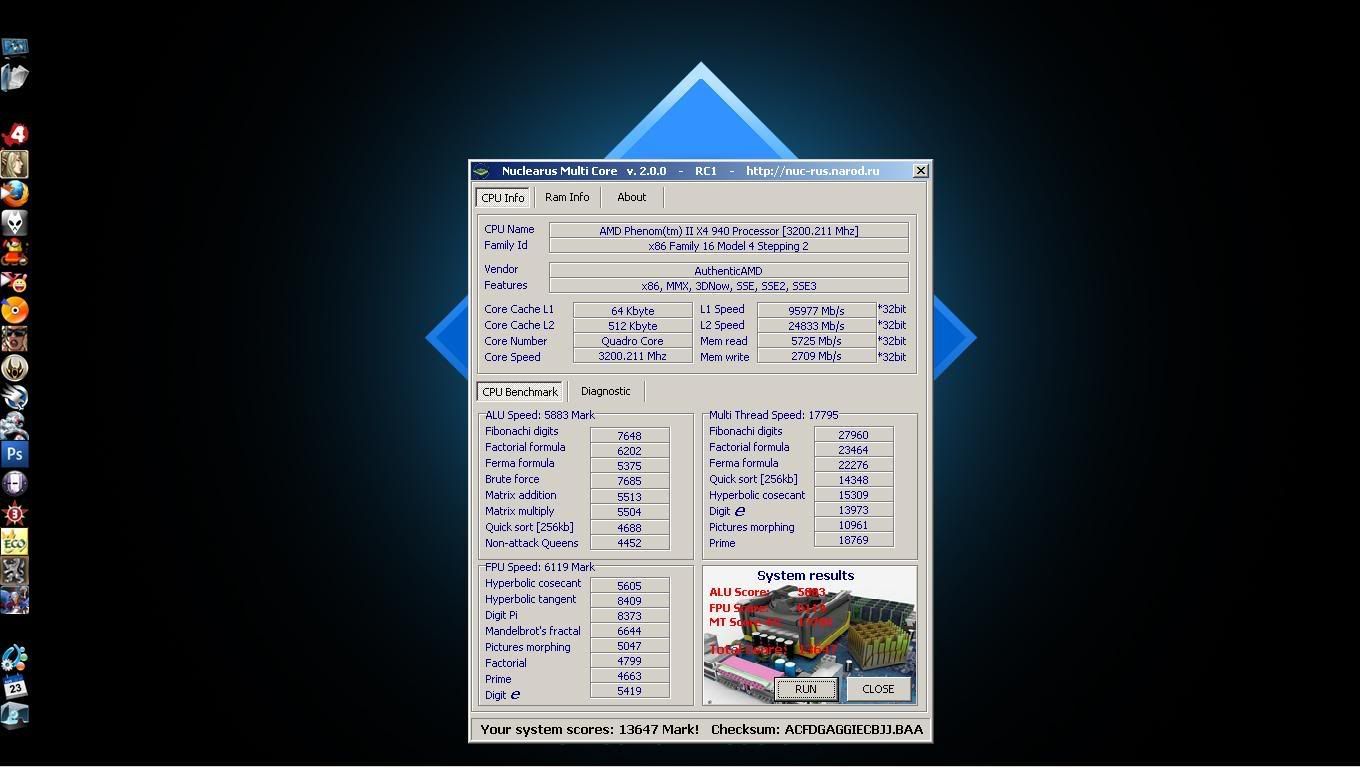
Task: Click the Matrix multiply score 5504
Action: (x=629, y=512)
